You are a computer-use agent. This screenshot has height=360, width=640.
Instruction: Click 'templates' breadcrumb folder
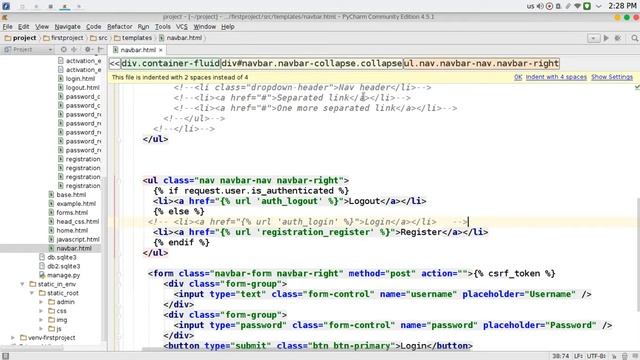(133, 38)
